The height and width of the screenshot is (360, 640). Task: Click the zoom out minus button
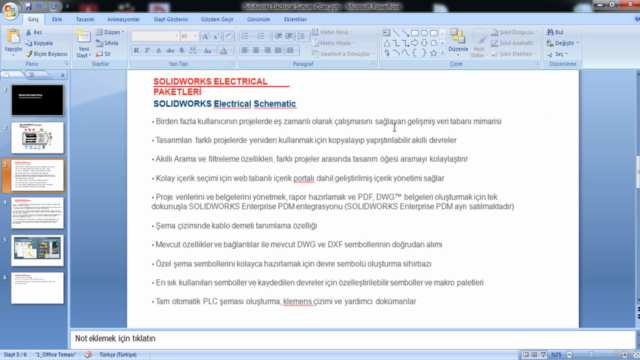(x=570, y=354)
